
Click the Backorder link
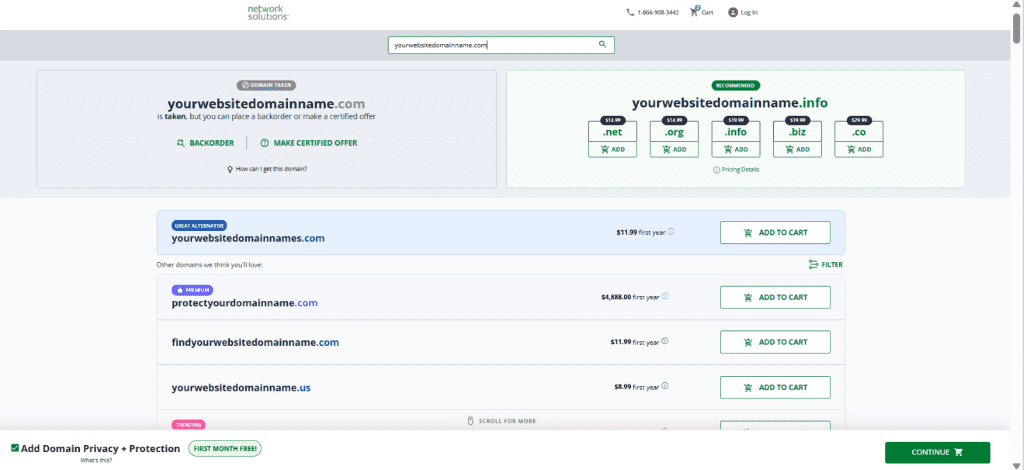205,143
